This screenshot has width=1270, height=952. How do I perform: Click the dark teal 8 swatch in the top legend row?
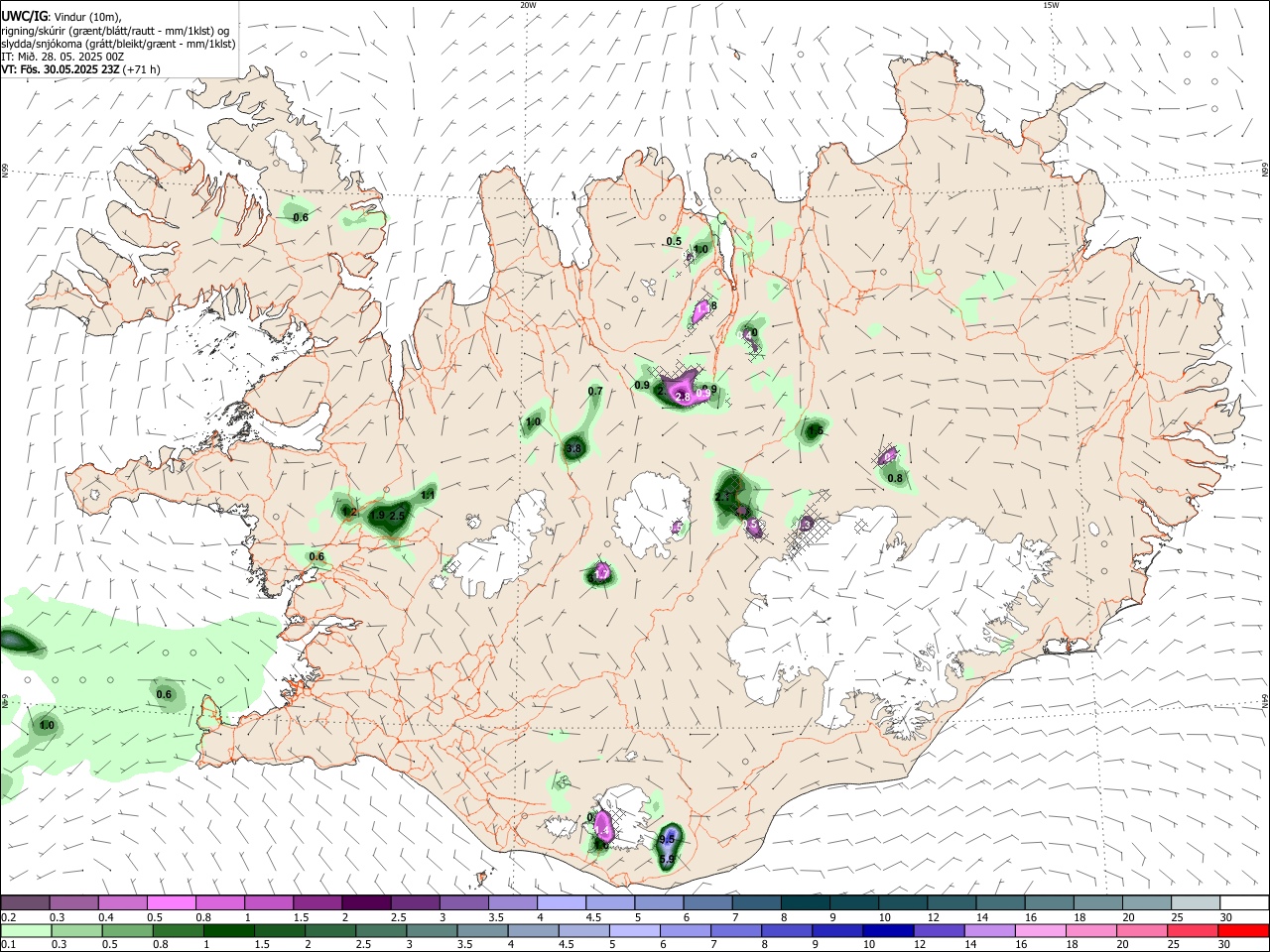[x=805, y=902]
